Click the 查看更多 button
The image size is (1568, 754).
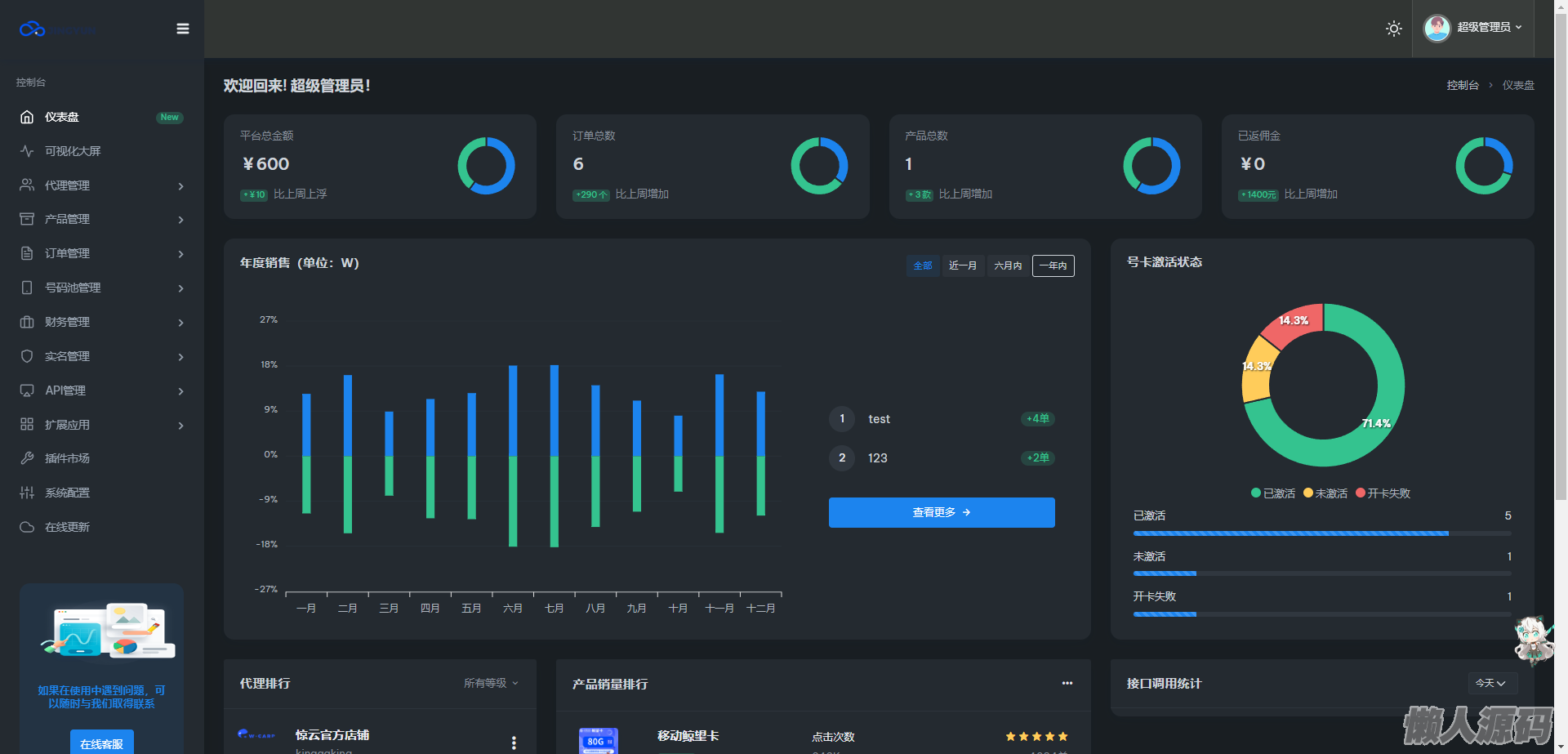coord(941,512)
